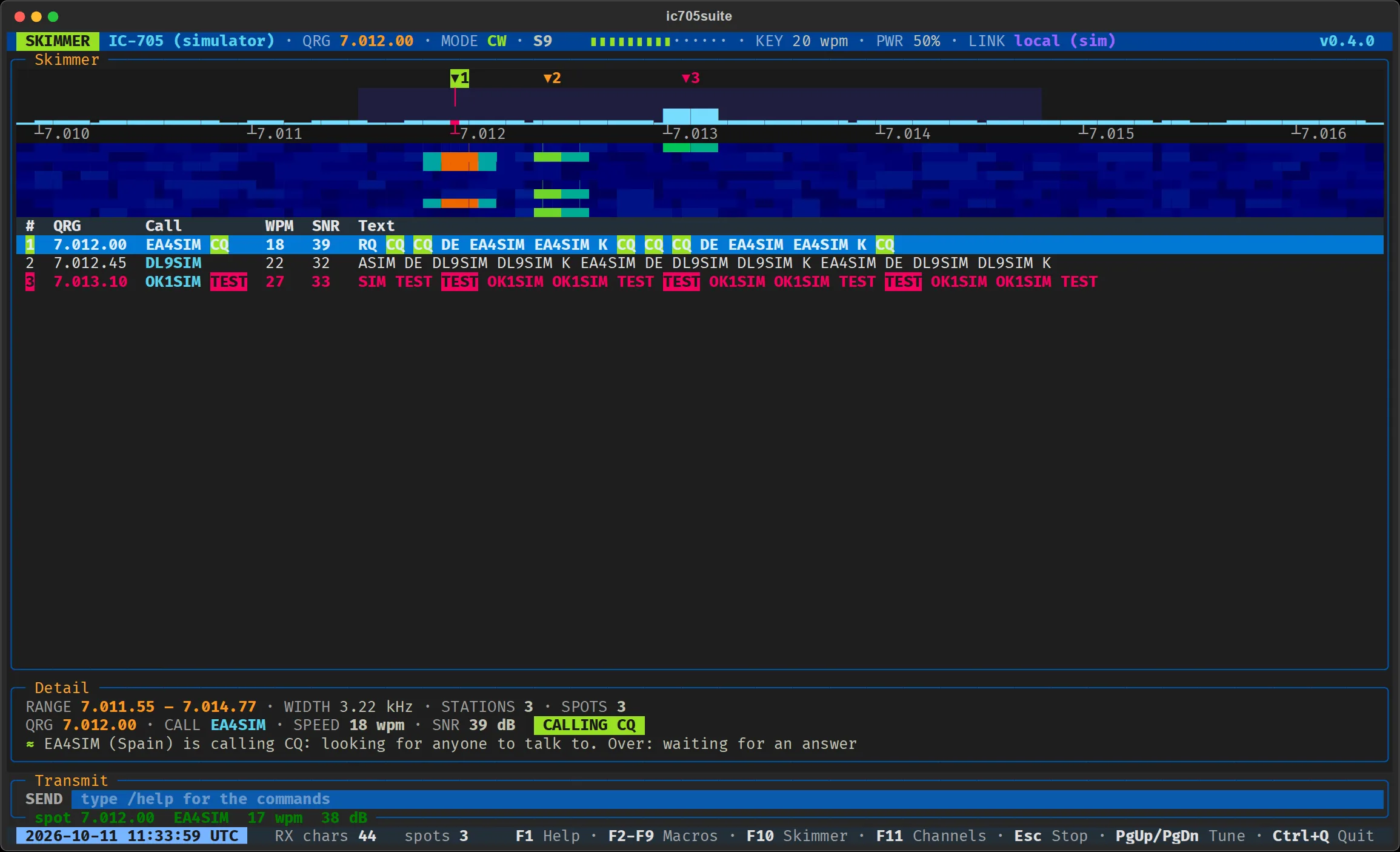Select DL9SIM row at 7.012.45
This screenshot has width=1400, height=852.
pyautogui.click(x=699, y=263)
